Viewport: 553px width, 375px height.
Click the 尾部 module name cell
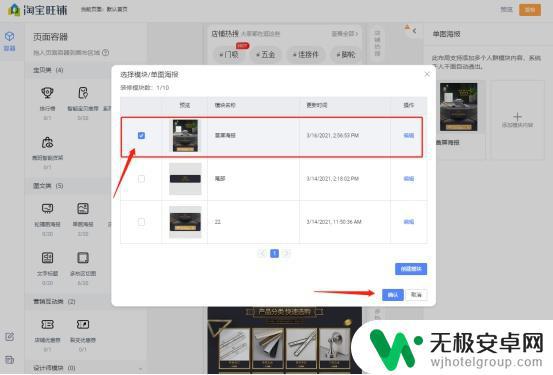(220, 179)
